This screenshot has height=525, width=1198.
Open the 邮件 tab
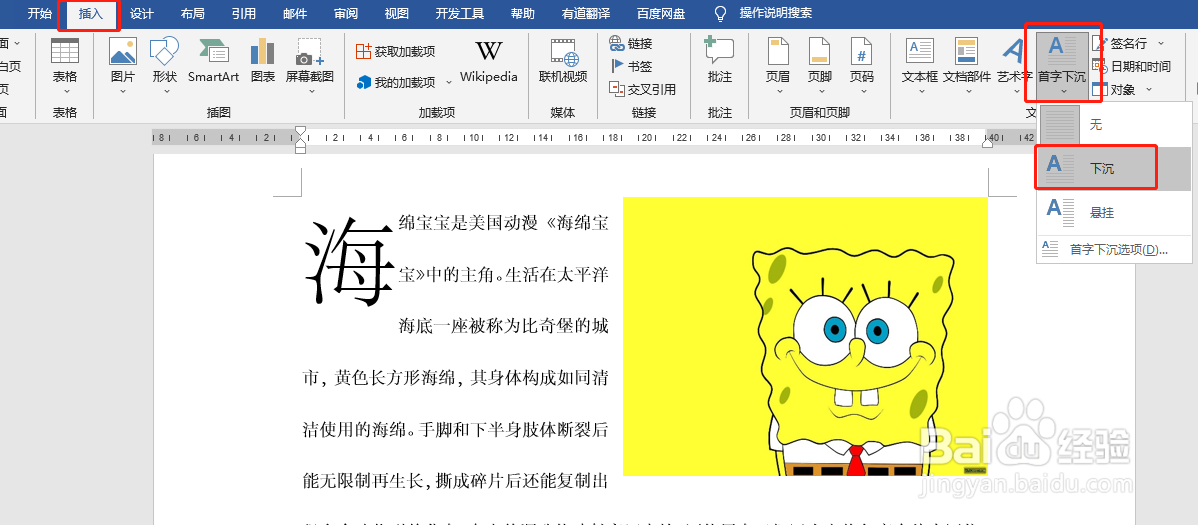pos(295,14)
